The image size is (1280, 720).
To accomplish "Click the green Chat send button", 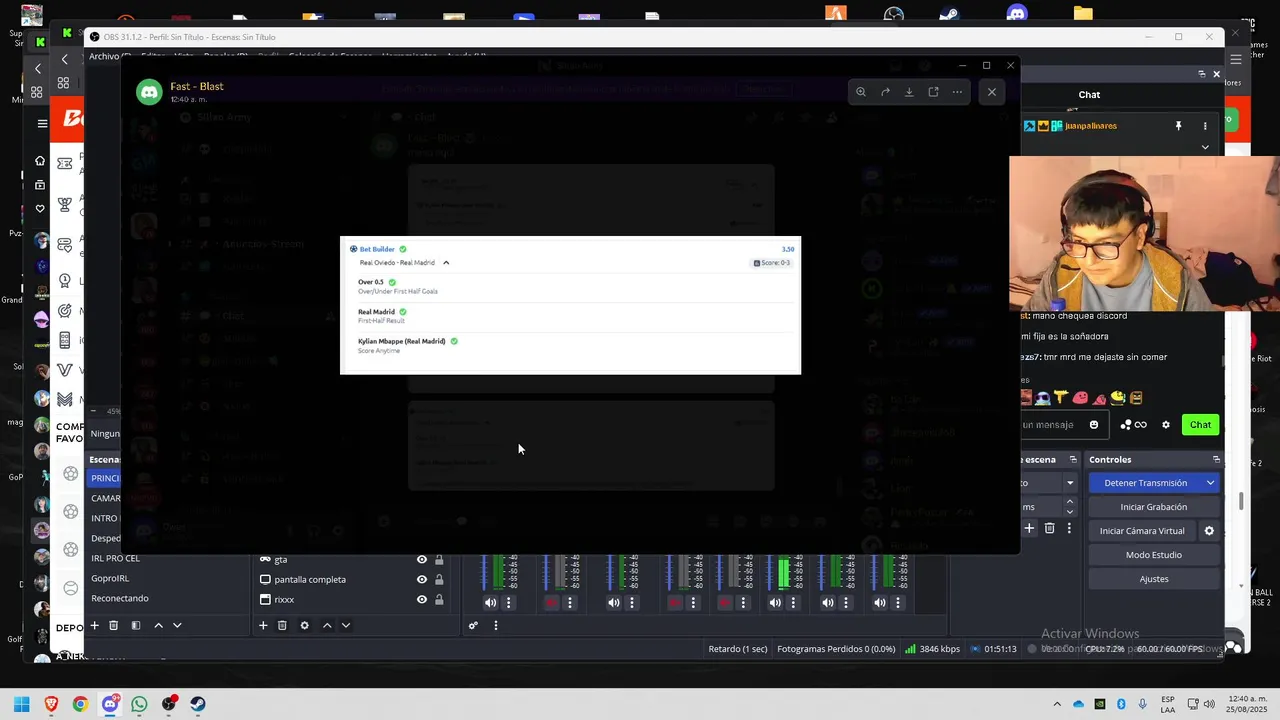I will pos(1200,425).
